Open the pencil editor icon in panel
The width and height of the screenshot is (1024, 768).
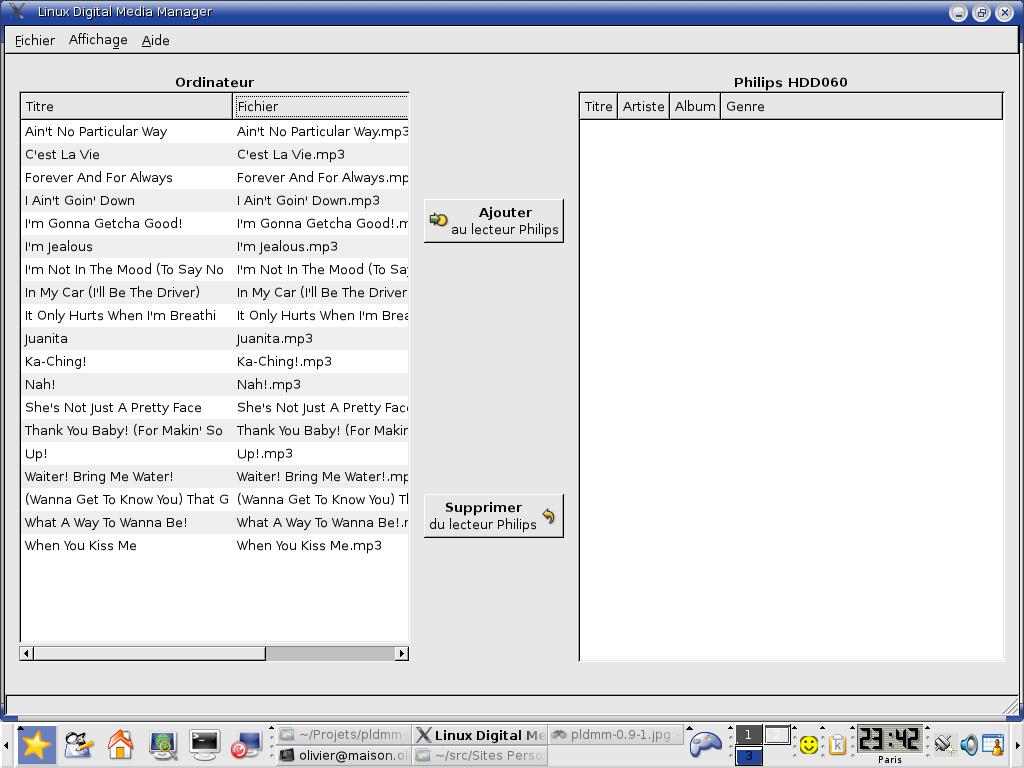78,744
